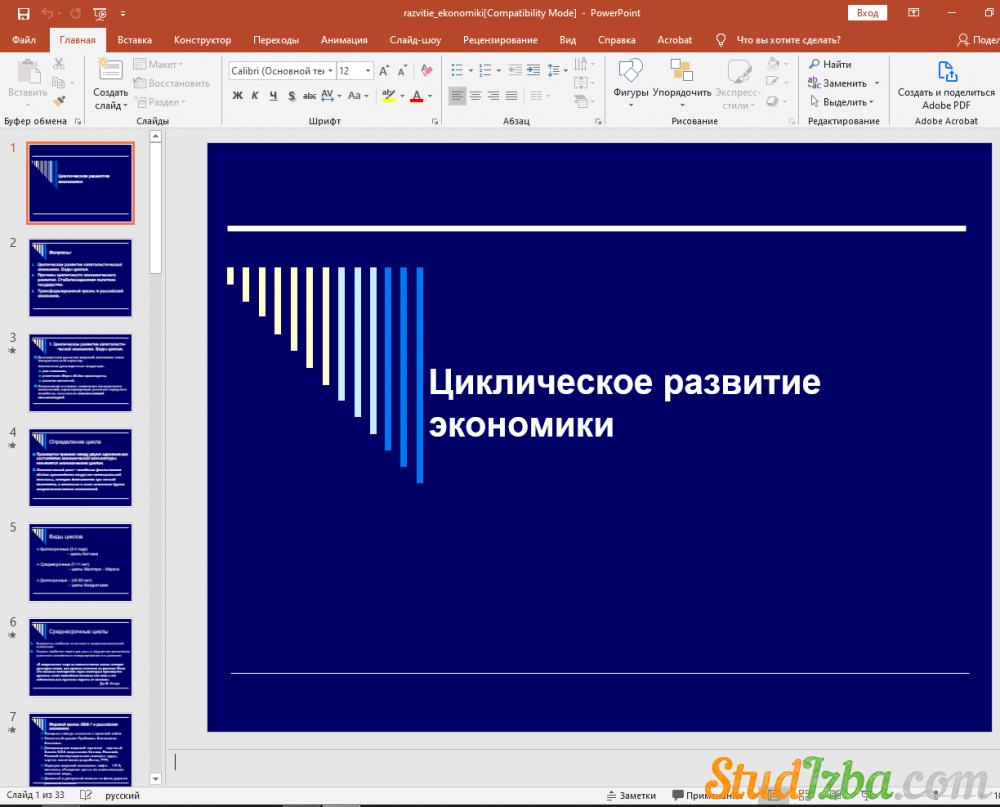Toggle justify text alignment

[x=511, y=96]
